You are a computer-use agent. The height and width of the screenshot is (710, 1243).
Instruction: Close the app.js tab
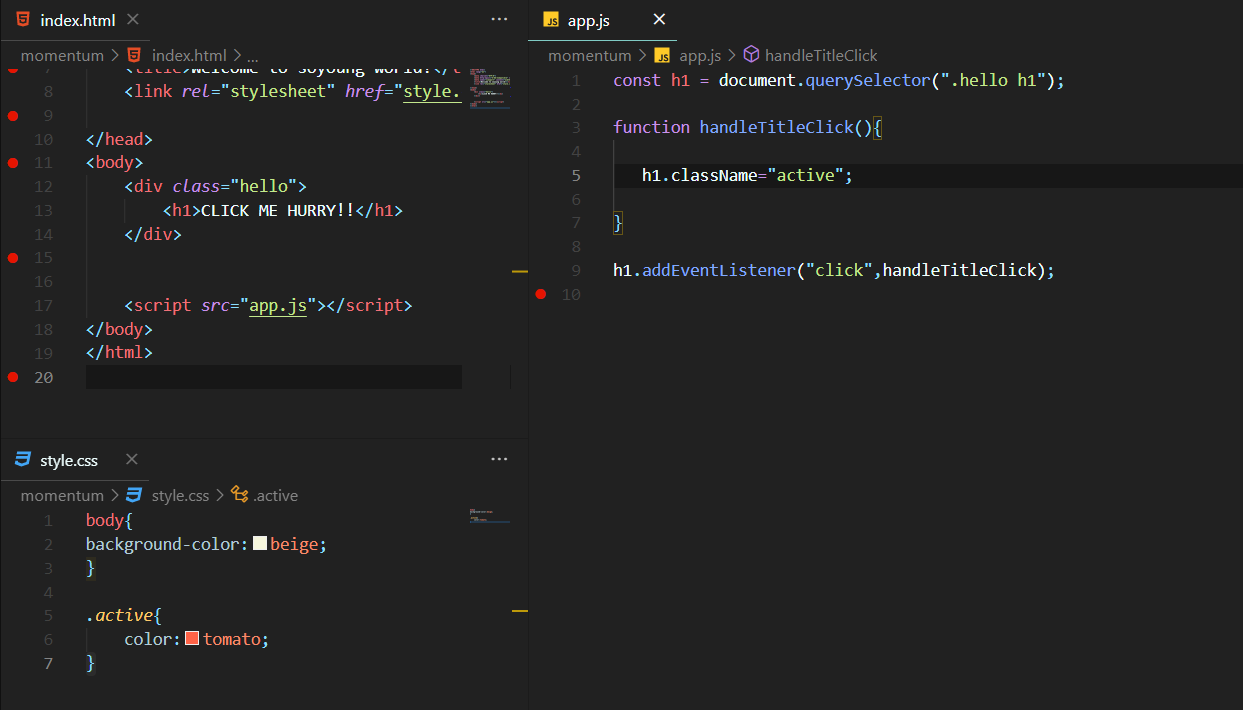658,19
